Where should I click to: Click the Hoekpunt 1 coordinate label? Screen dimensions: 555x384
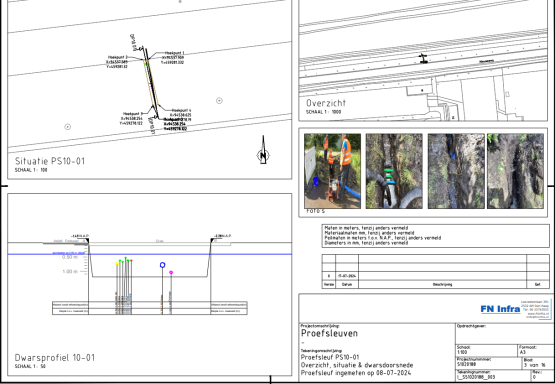(x=173, y=57)
